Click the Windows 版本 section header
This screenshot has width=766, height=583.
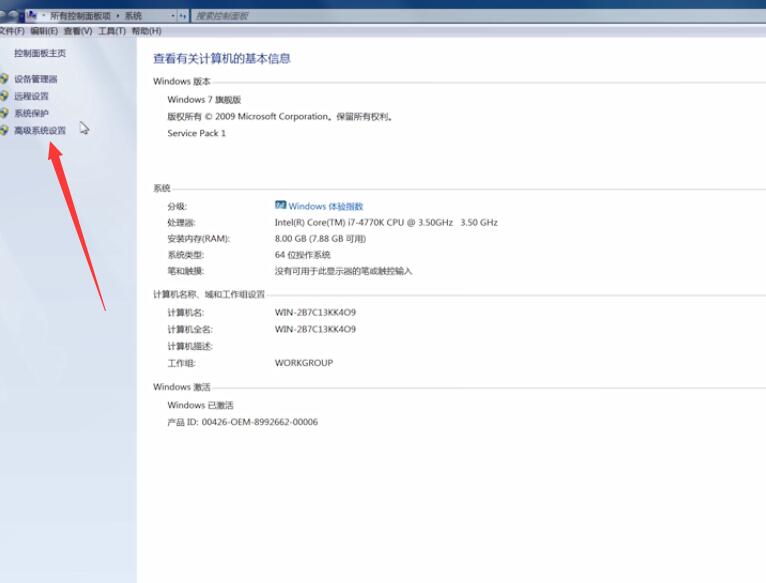[182, 82]
